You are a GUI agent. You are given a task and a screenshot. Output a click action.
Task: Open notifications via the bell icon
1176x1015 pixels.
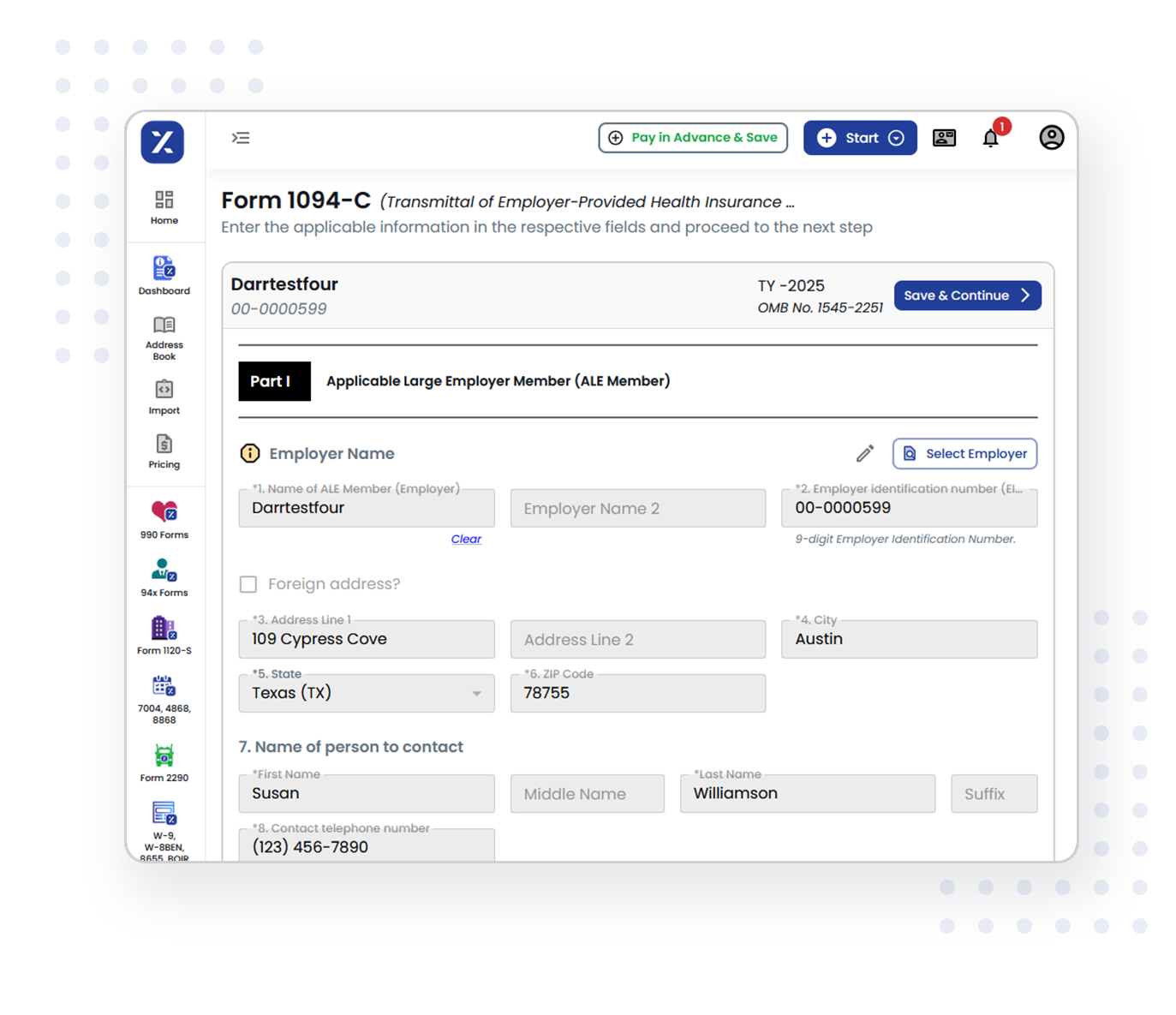tap(991, 138)
